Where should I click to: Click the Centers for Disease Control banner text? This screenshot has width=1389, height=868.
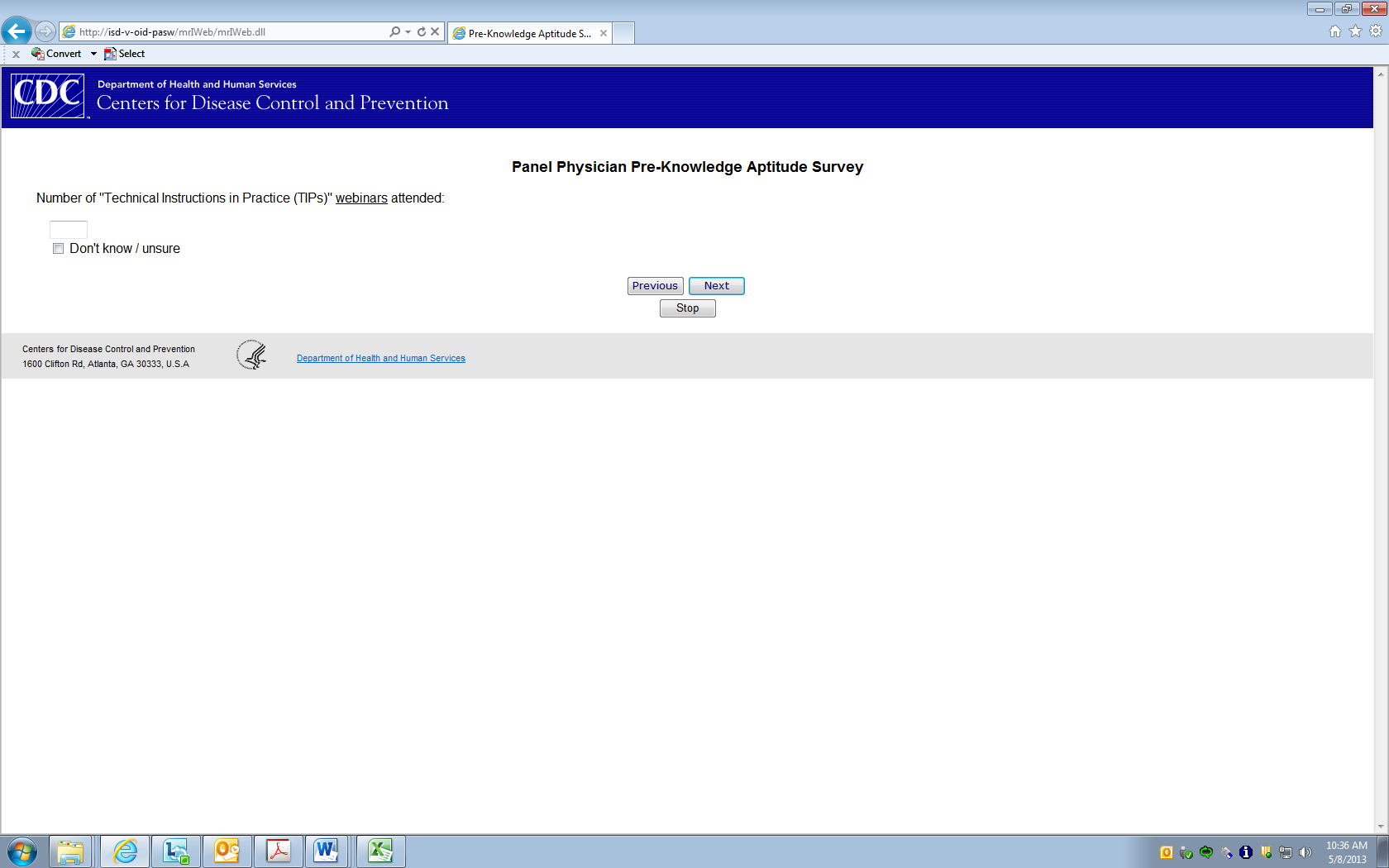pyautogui.click(x=273, y=103)
